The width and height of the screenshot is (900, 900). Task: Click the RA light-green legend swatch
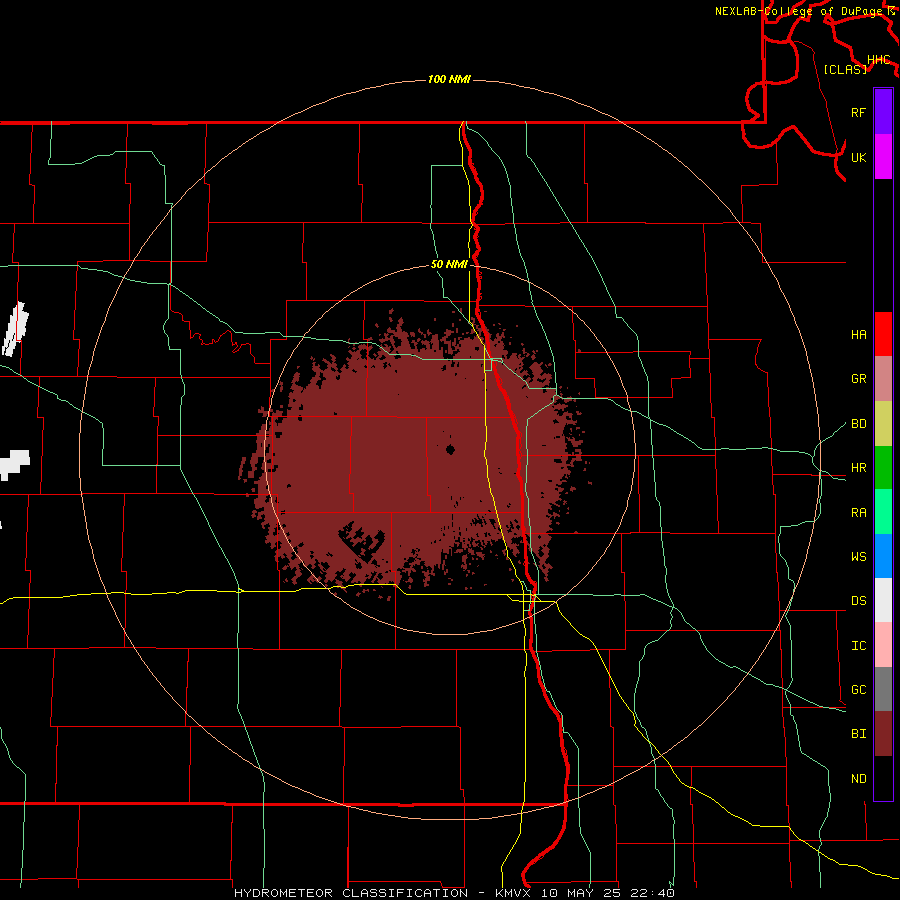(883, 512)
